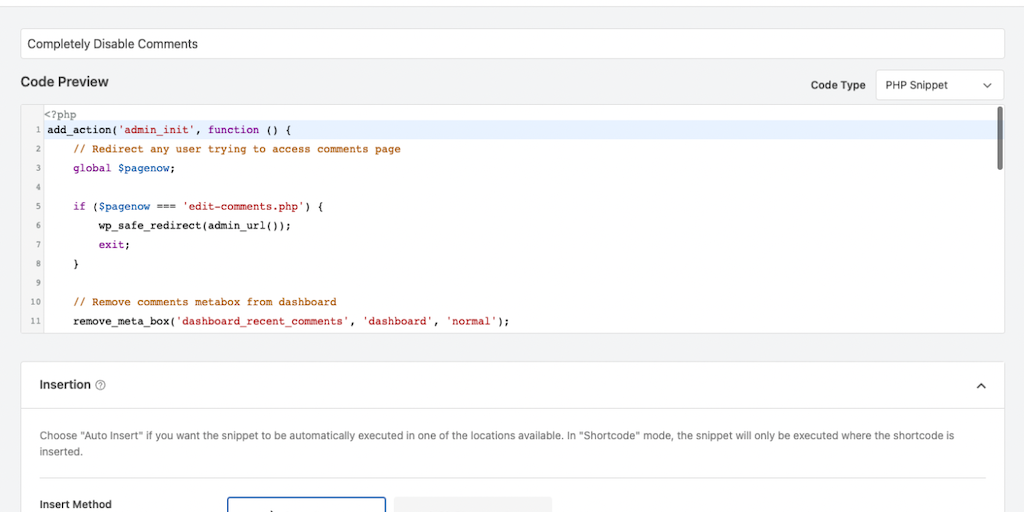
Task: Click the wp_safe_redirect code line
Action: [194, 226]
